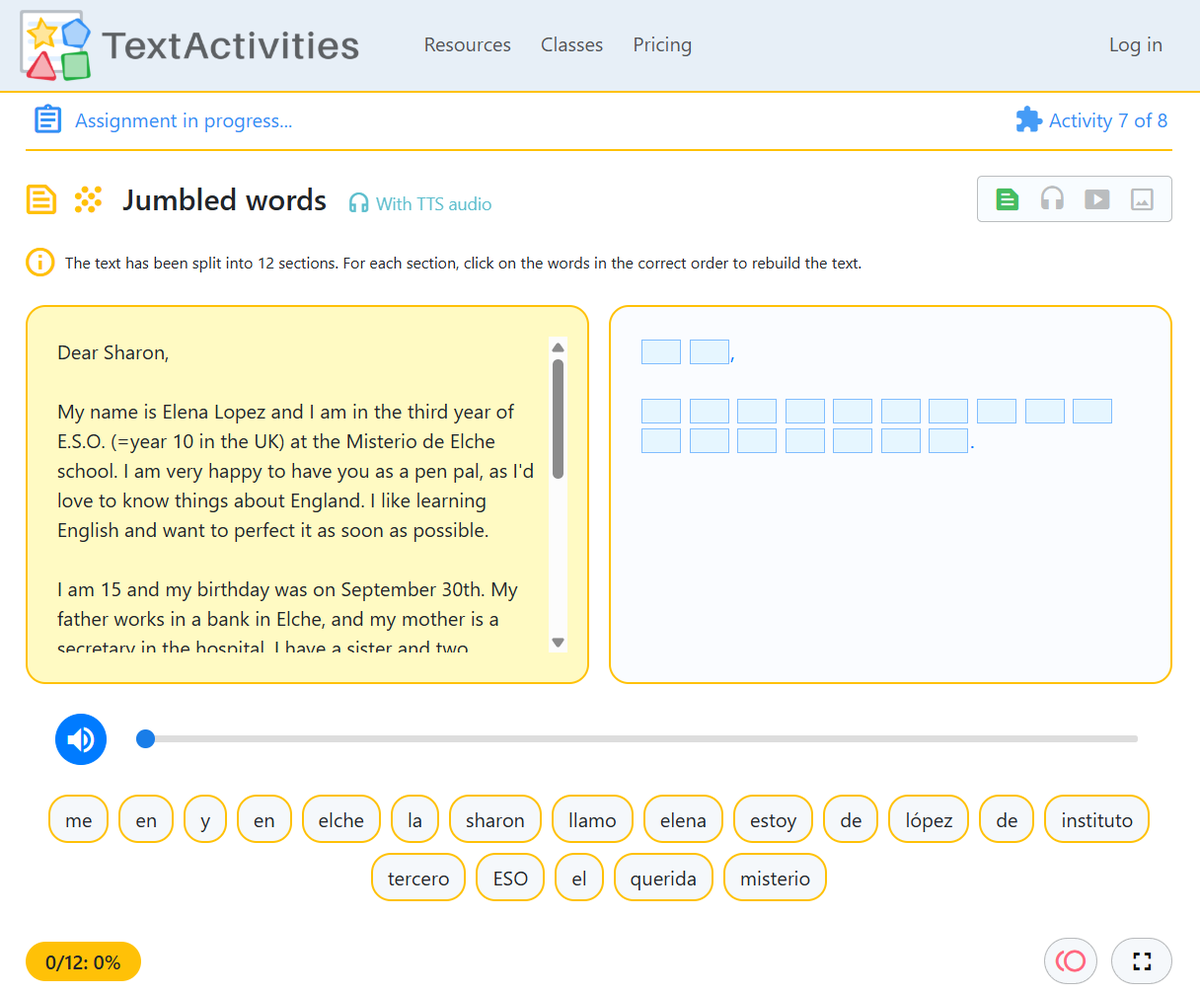Click the headphones icon next to TTS audio

[x=359, y=204]
